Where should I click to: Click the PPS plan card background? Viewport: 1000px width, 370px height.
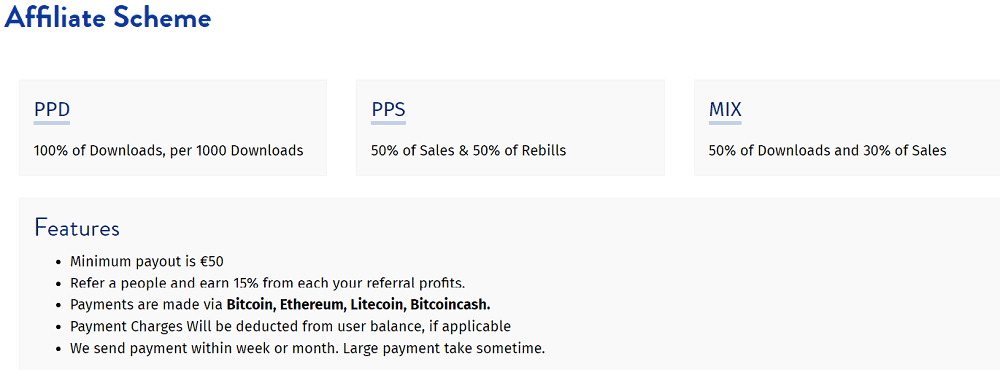tap(510, 128)
